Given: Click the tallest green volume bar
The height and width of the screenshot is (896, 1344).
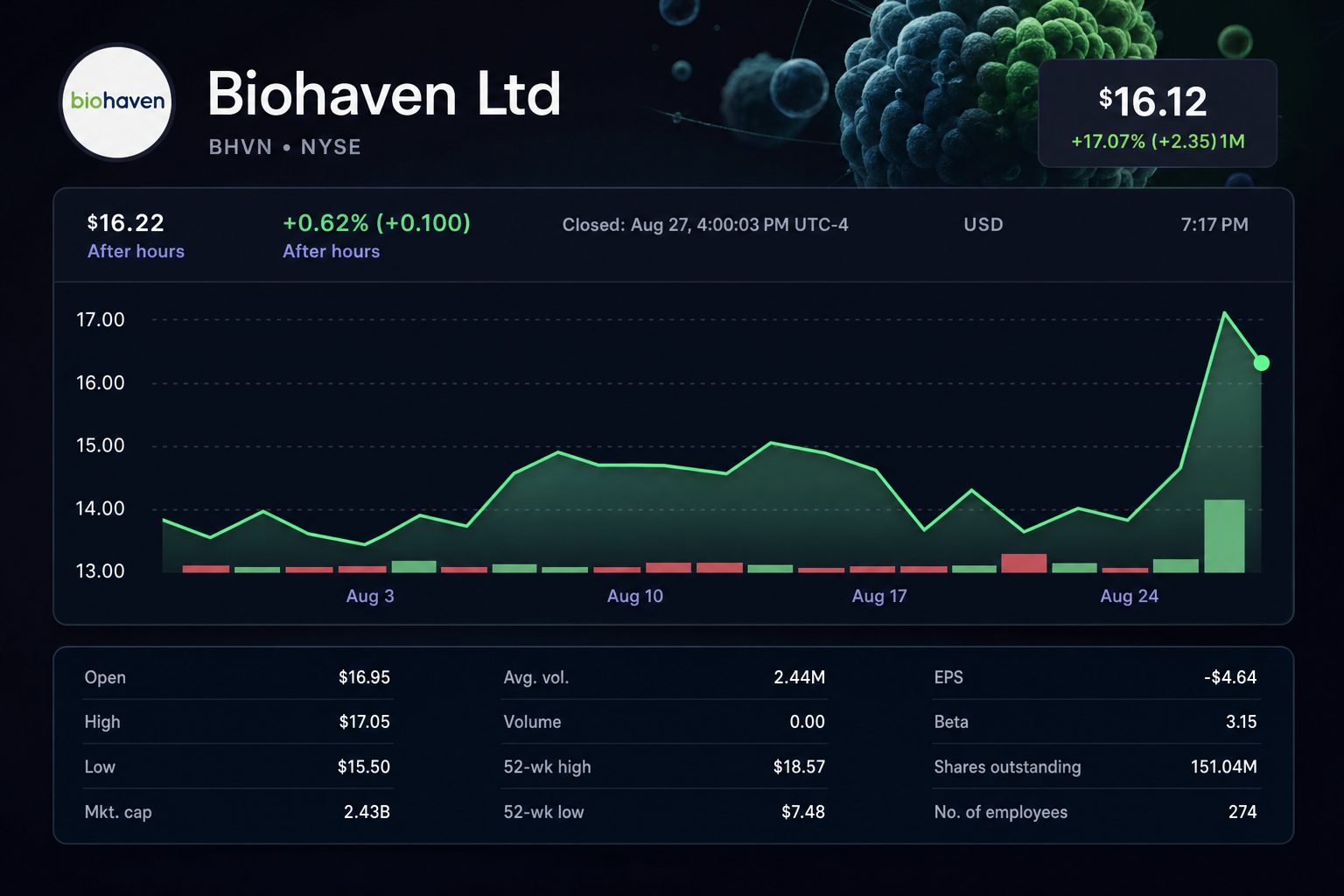Looking at the screenshot, I should coord(1224,535).
